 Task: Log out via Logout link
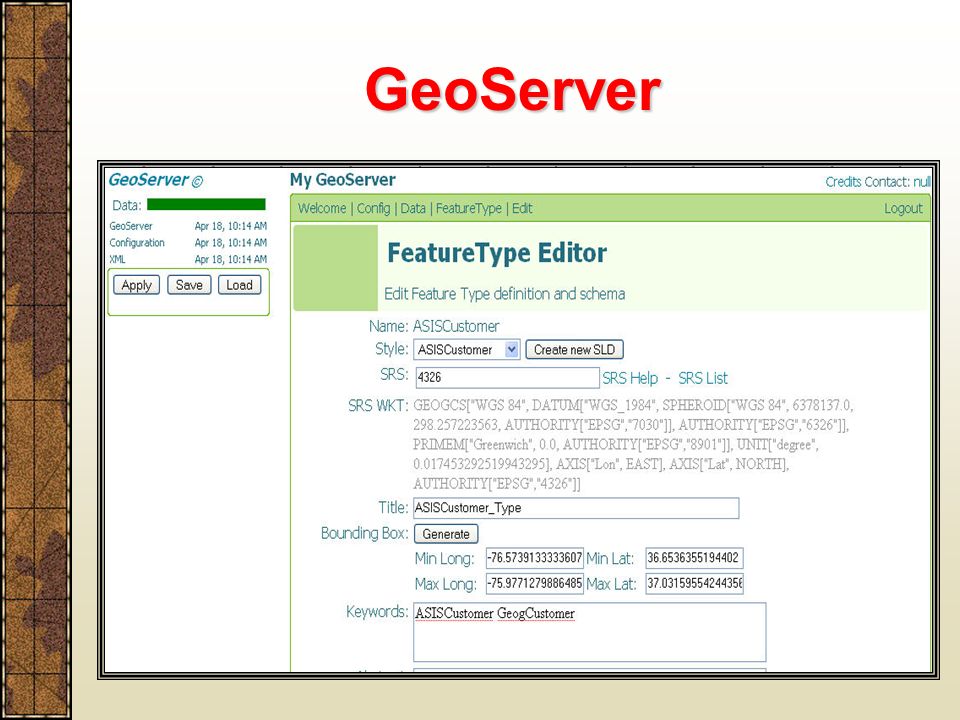(x=903, y=209)
